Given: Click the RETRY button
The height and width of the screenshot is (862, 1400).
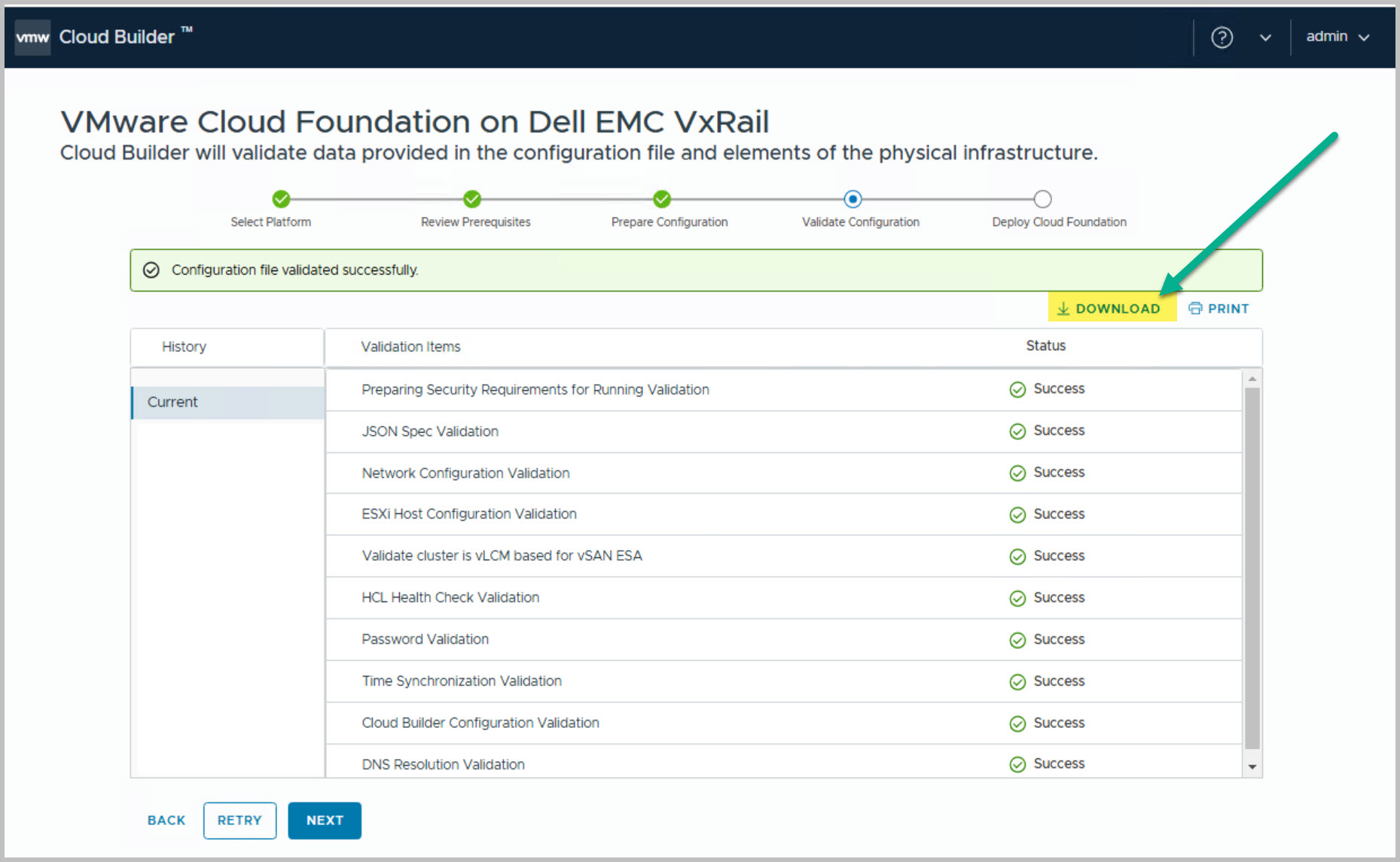Looking at the screenshot, I should pyautogui.click(x=239, y=820).
